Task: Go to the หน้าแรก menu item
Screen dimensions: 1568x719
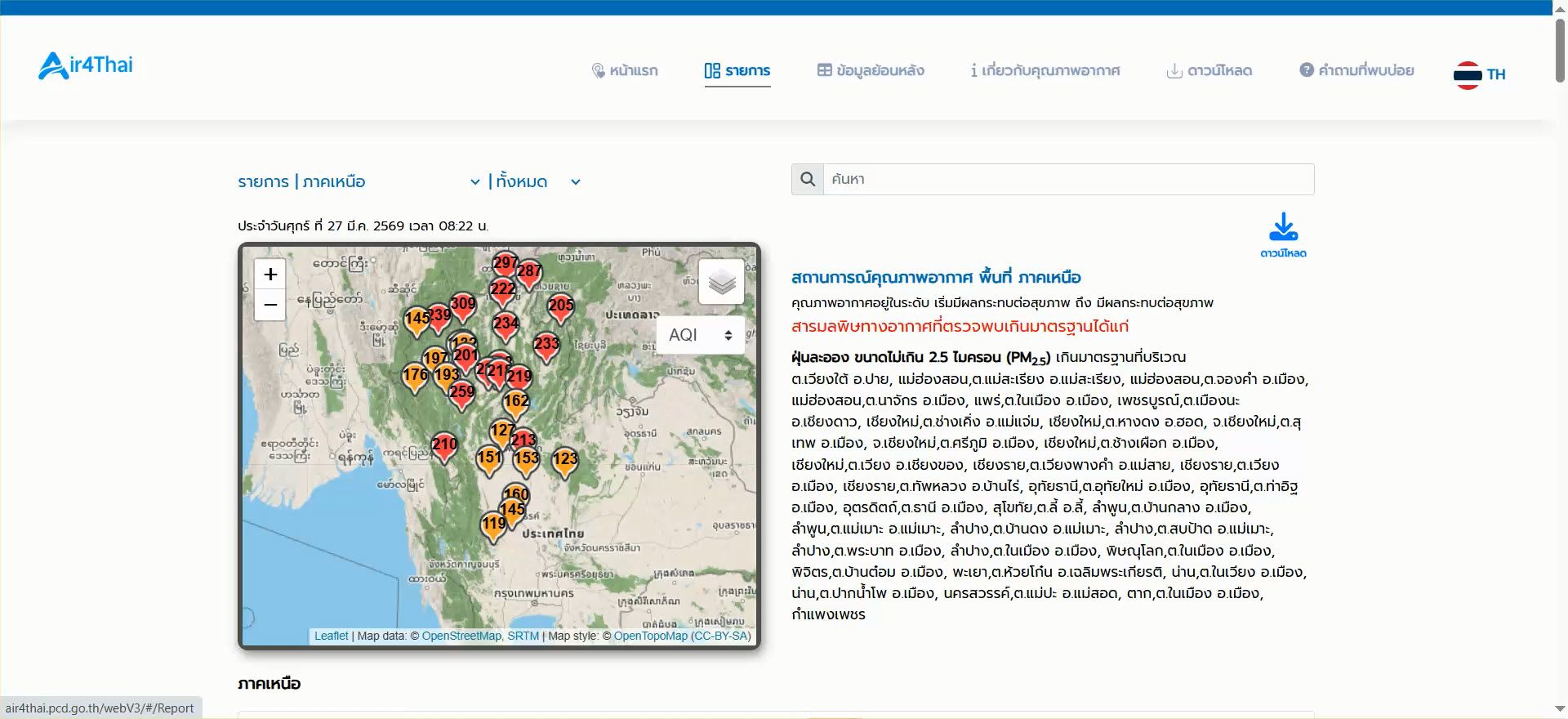Action: point(625,70)
